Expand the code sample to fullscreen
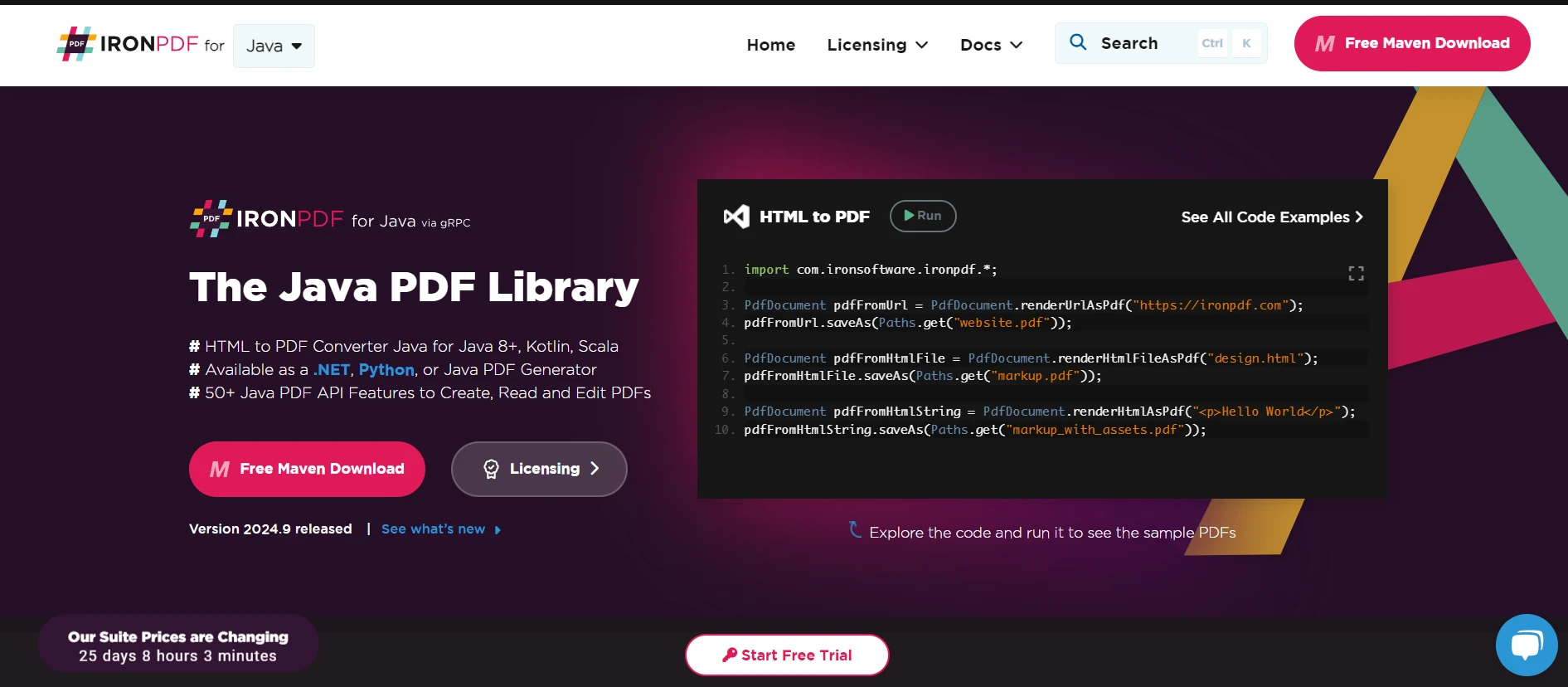 (x=1357, y=273)
